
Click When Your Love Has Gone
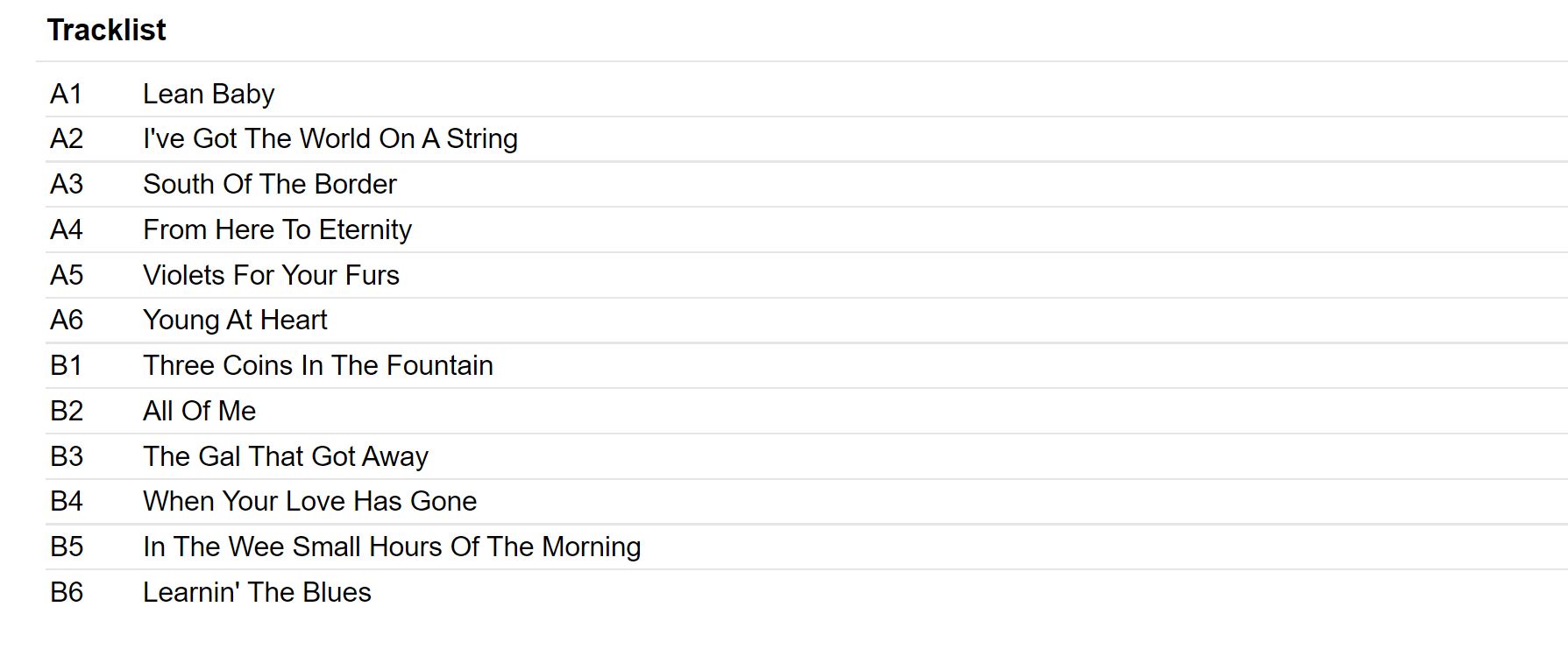[309, 501]
